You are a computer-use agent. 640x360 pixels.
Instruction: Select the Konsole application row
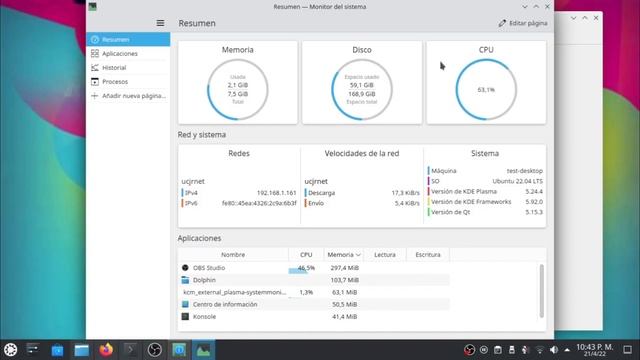pyautogui.click(x=314, y=316)
